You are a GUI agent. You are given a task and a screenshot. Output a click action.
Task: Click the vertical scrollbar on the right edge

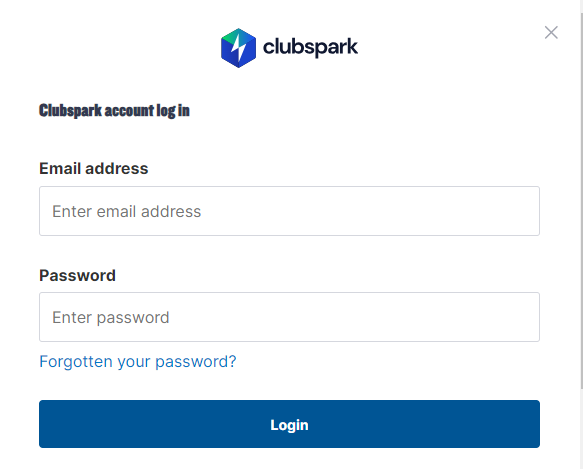click(x=582, y=201)
